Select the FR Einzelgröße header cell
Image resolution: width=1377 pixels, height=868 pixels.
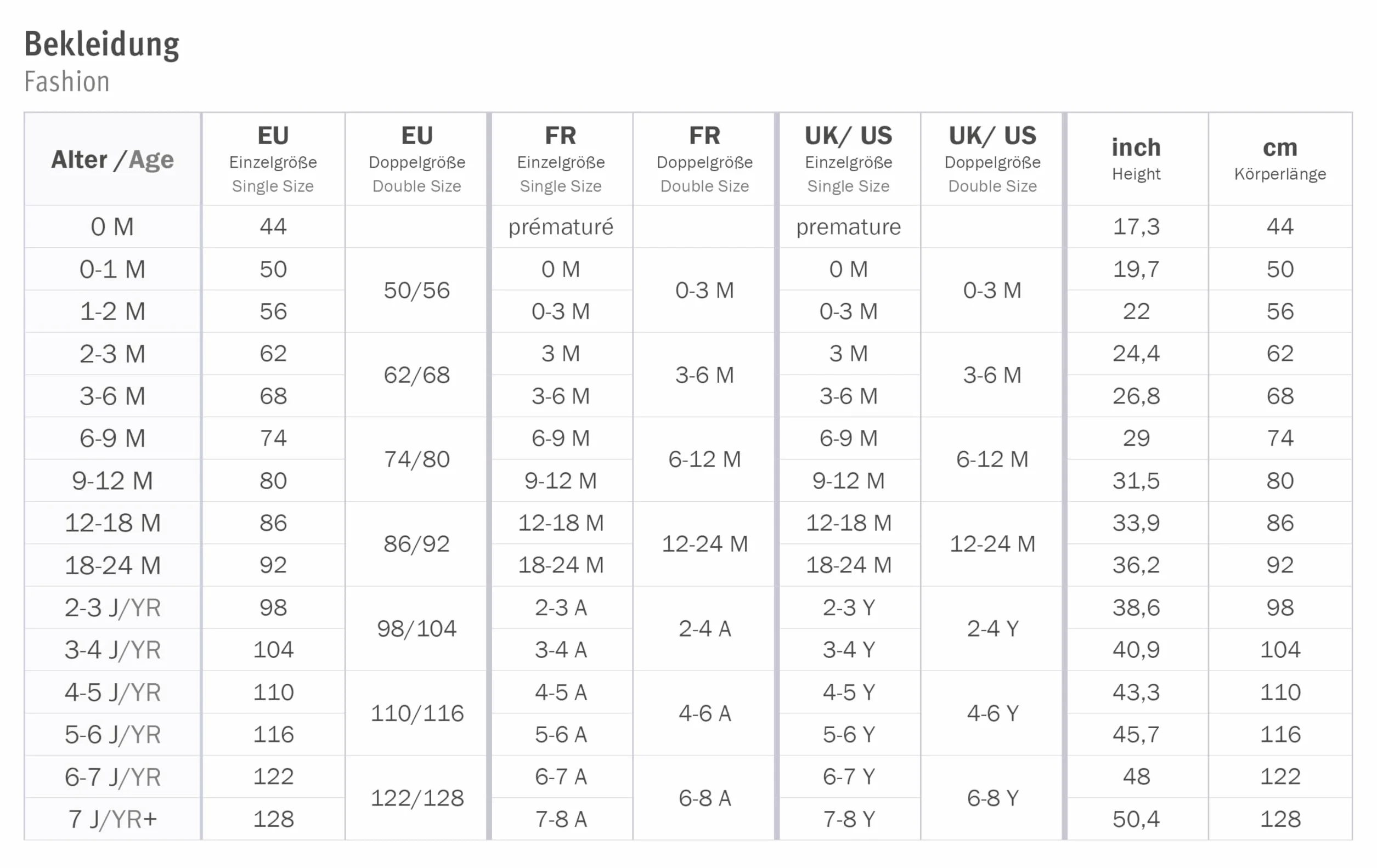click(x=561, y=160)
